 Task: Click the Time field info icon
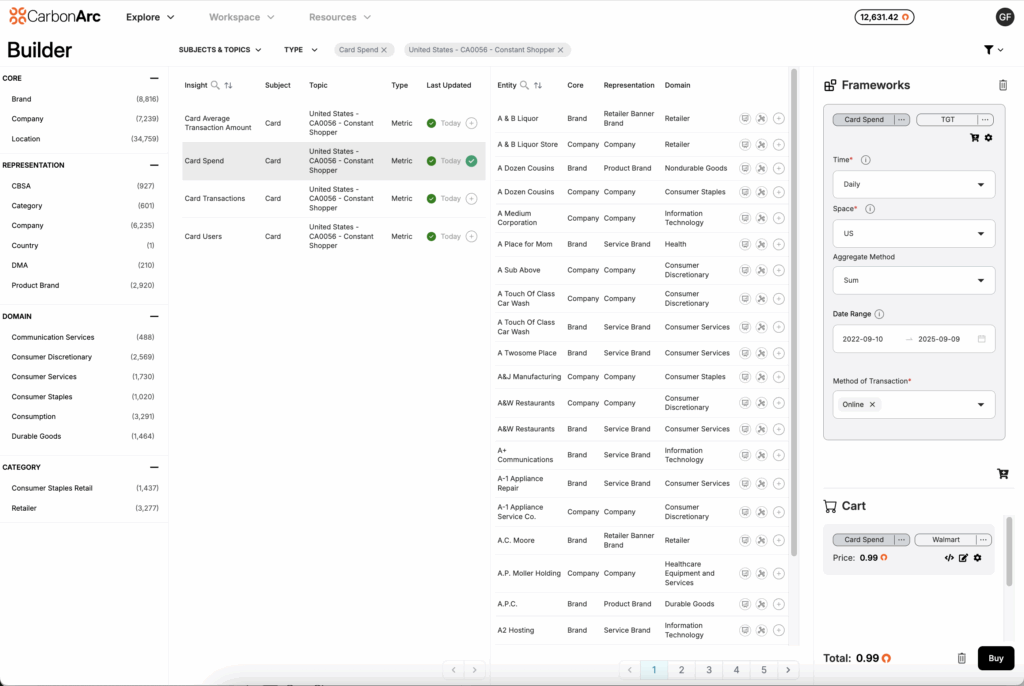click(865, 160)
